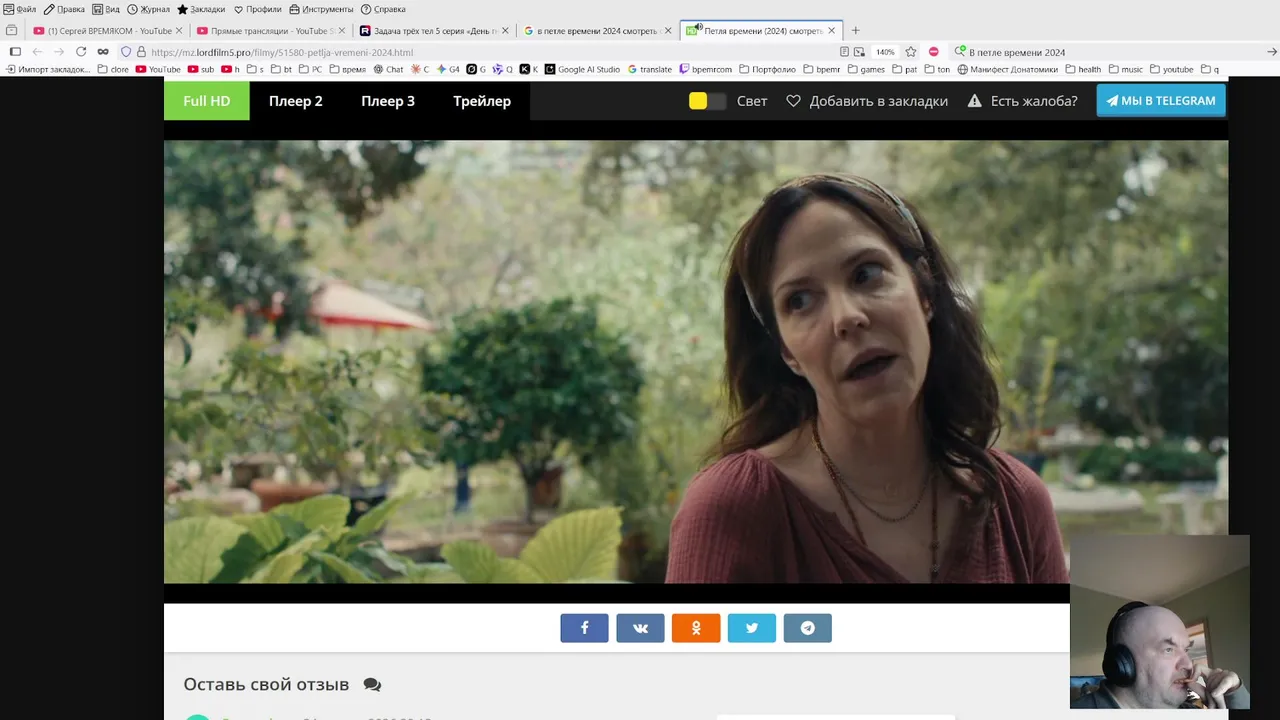Screen dimensions: 1280x720
Task: Click the movie video player frame
Action: click(x=696, y=362)
